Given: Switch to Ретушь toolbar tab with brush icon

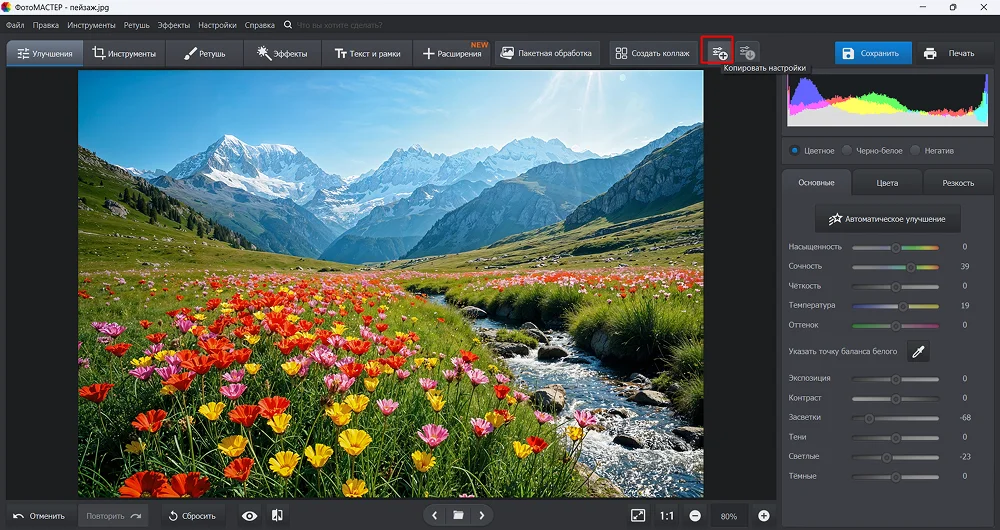Looking at the screenshot, I should [x=205, y=54].
